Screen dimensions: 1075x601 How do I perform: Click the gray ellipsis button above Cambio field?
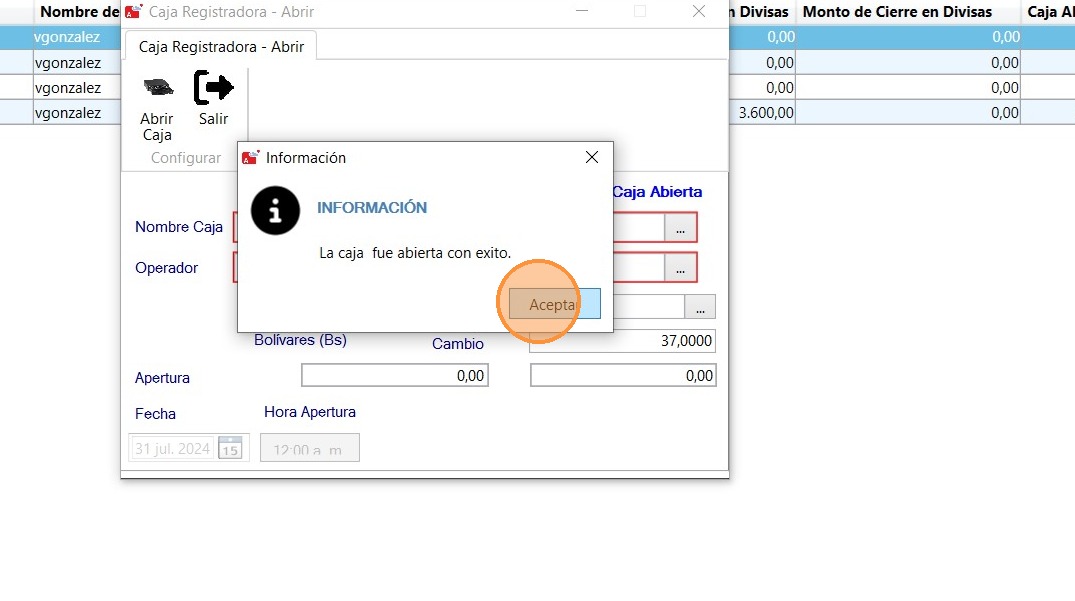699,308
